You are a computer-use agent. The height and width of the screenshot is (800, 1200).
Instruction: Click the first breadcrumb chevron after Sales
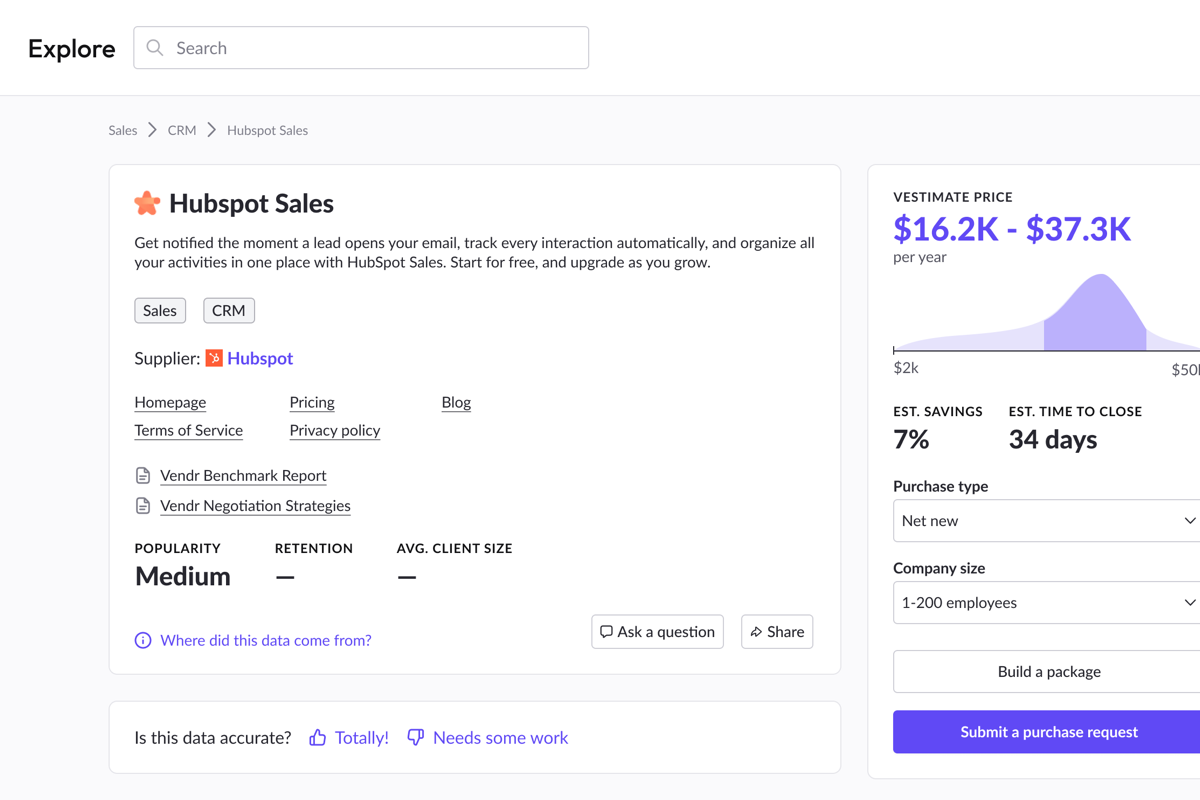point(152,130)
